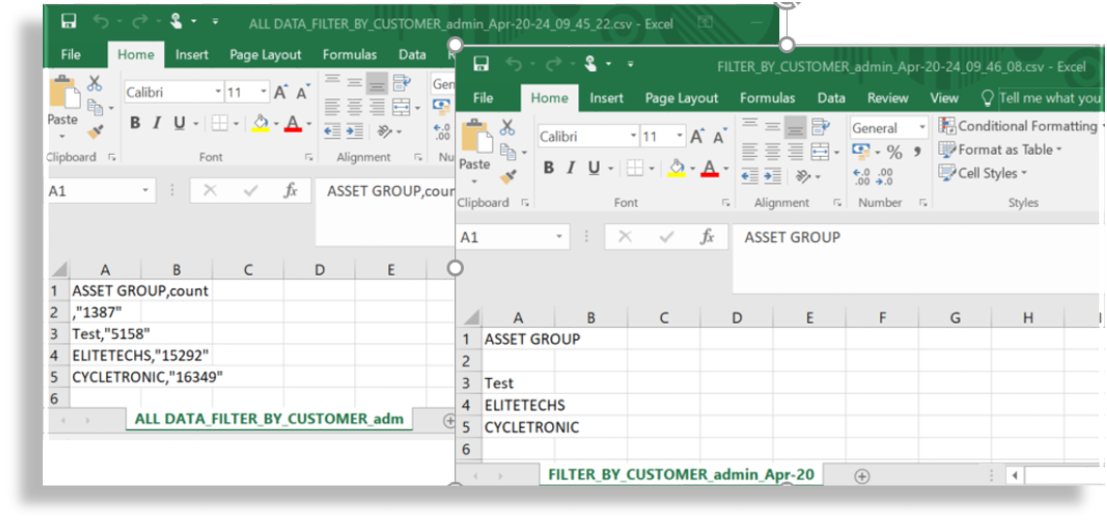
Task: Click Insert Function fx in front window
Action: click(707, 237)
